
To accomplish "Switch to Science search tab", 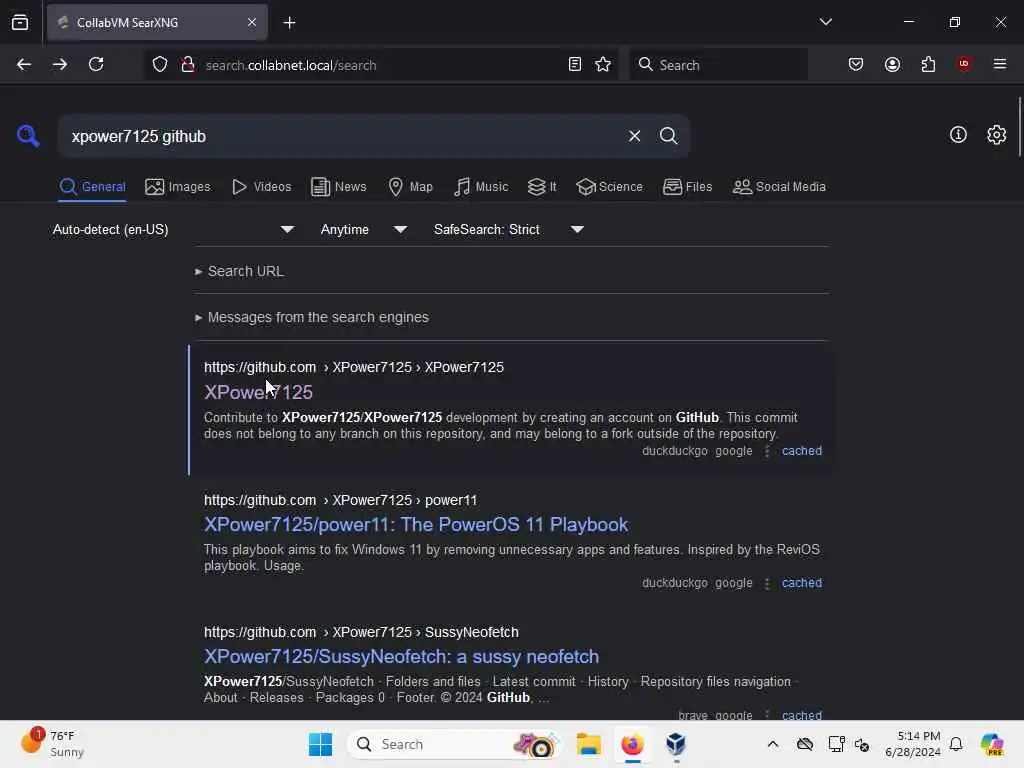I will [609, 187].
